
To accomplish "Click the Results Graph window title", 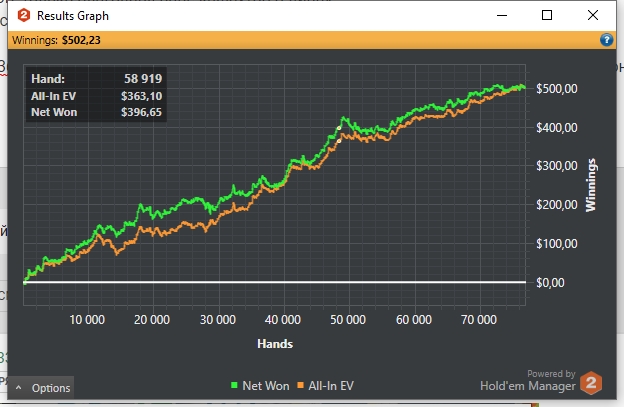I will 73,16.
